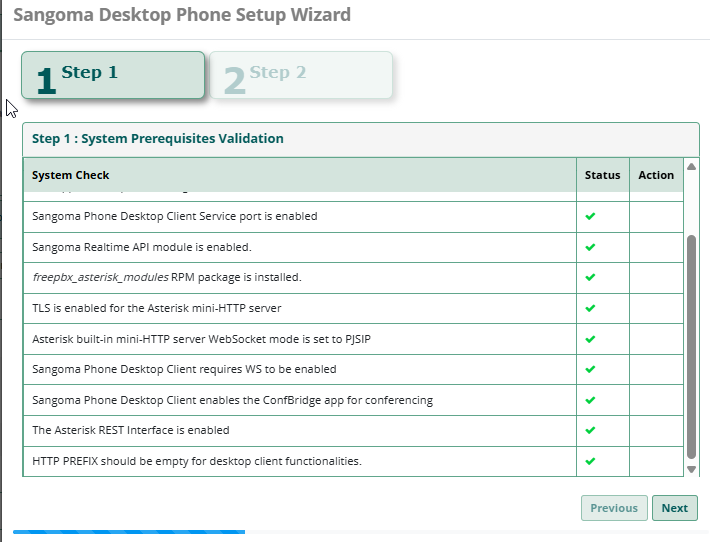Switch to the Step 1 tab
This screenshot has width=710, height=542.
click(x=113, y=76)
